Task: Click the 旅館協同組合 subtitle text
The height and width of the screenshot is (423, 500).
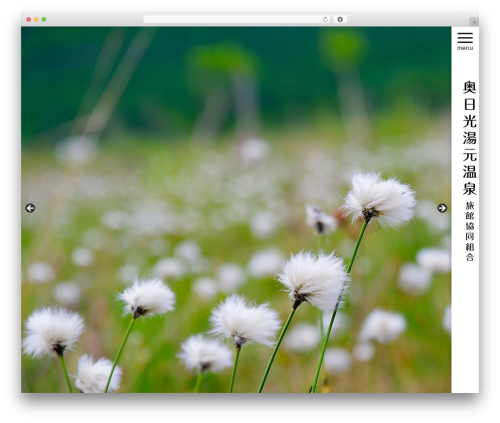Action: pos(470,231)
